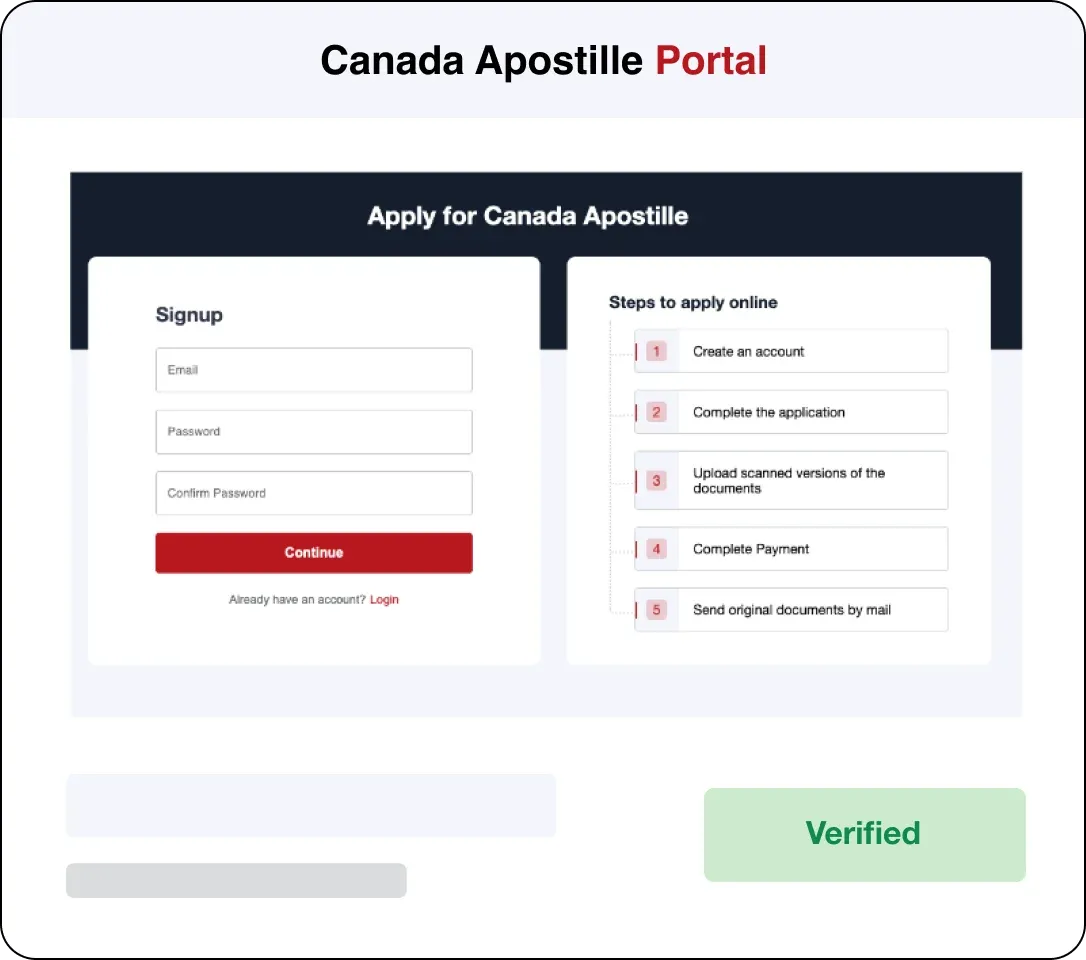Click the Continue button
This screenshot has height=960, width=1086.
coord(313,552)
